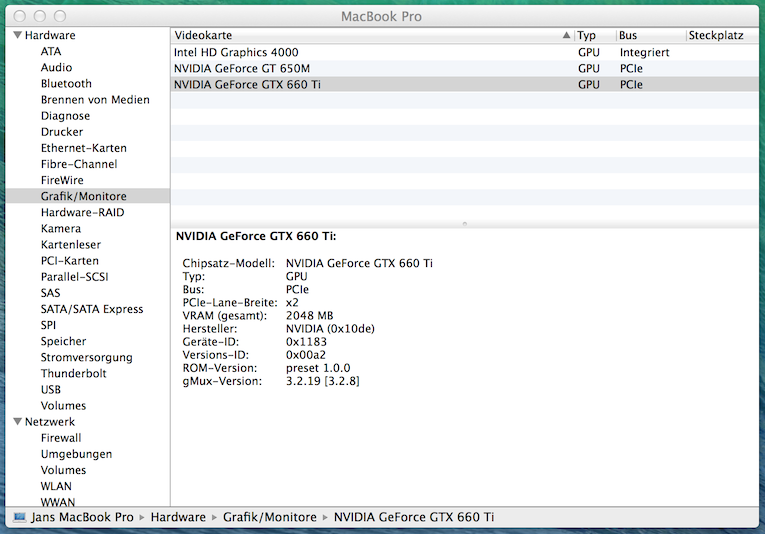The image size is (765, 534).
Task: Collapse the Hardware section triangle
Action: [18, 35]
